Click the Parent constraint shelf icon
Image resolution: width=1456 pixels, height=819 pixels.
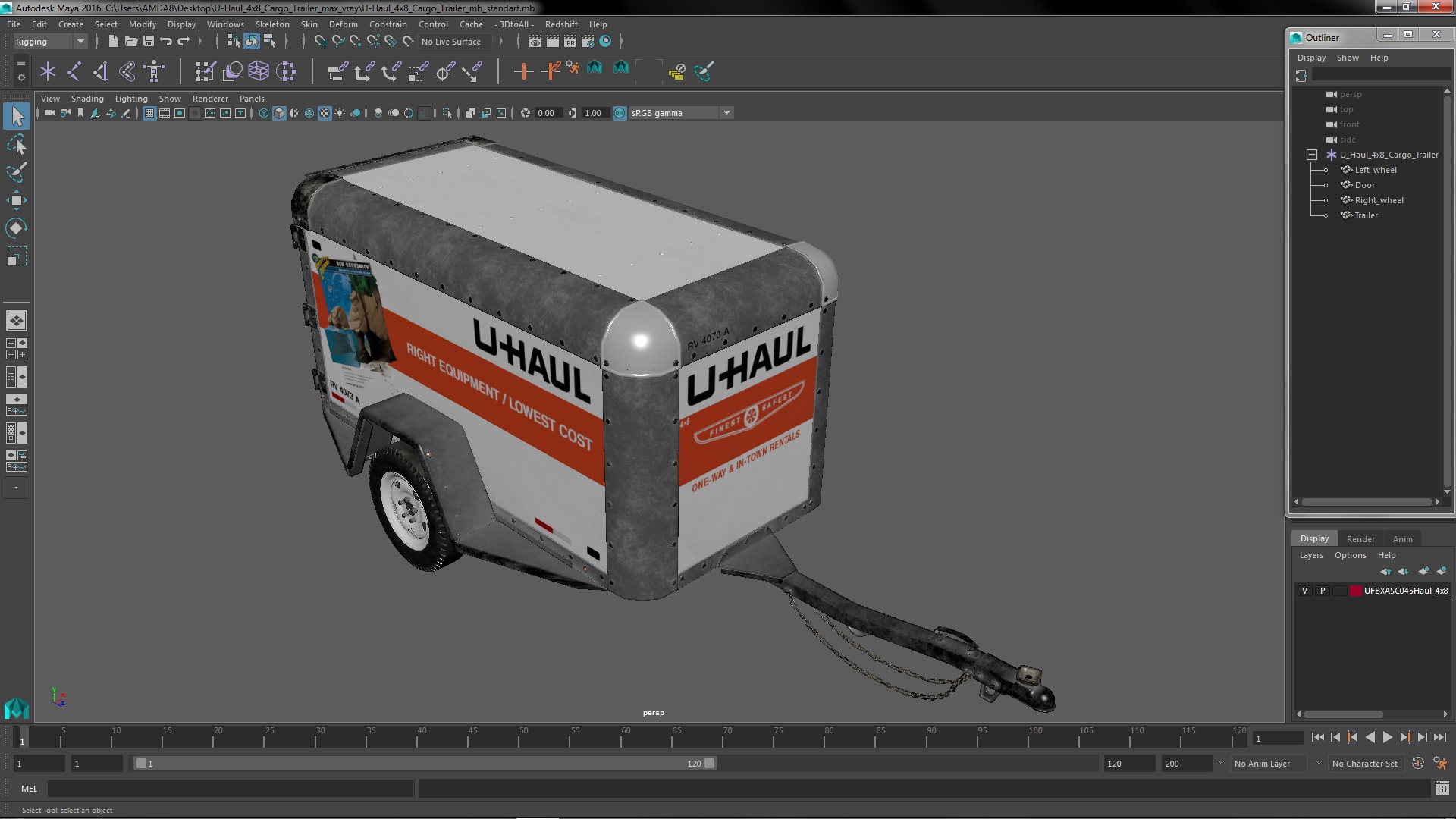[338, 71]
